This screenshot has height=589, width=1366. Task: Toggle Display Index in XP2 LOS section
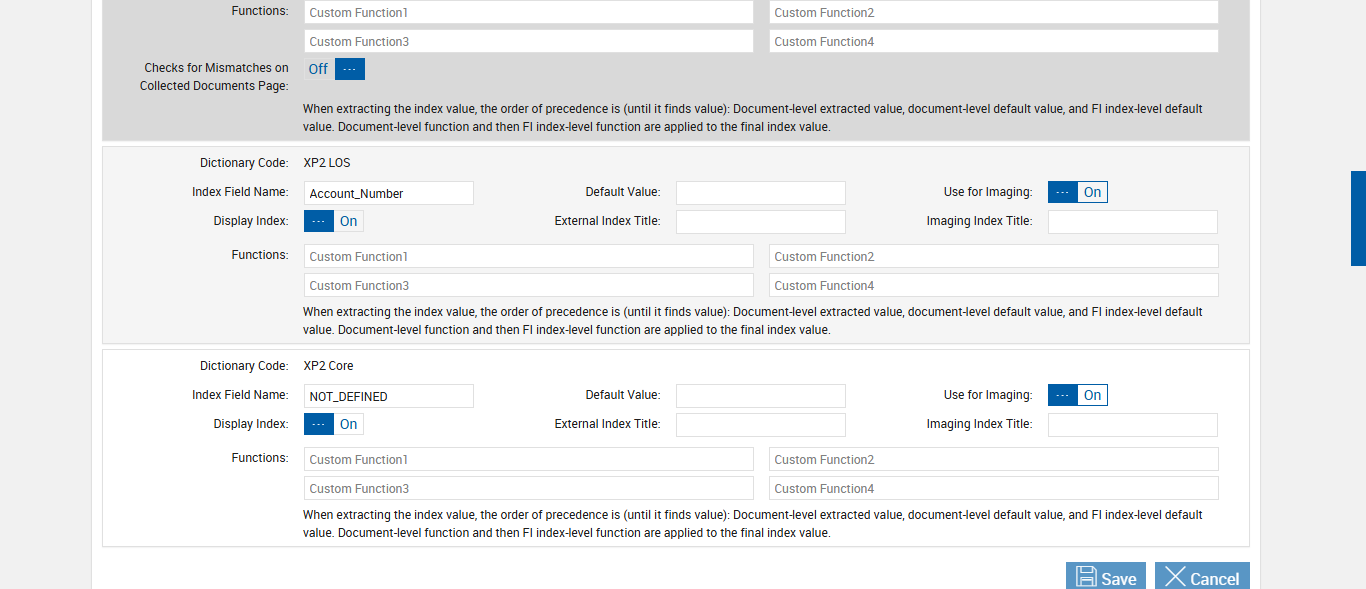[333, 221]
